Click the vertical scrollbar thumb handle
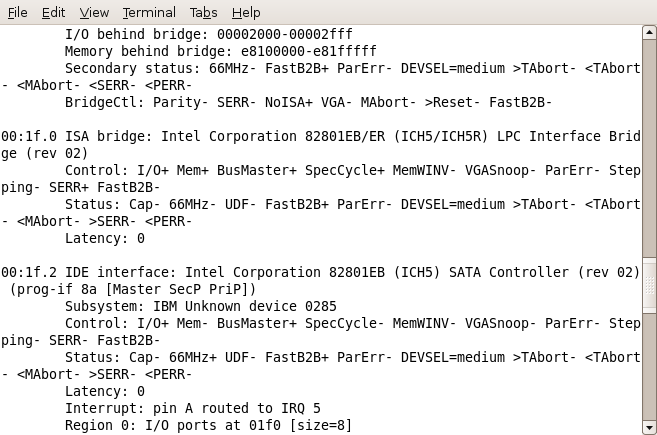Viewport: 657px width, 435px height. click(649, 285)
